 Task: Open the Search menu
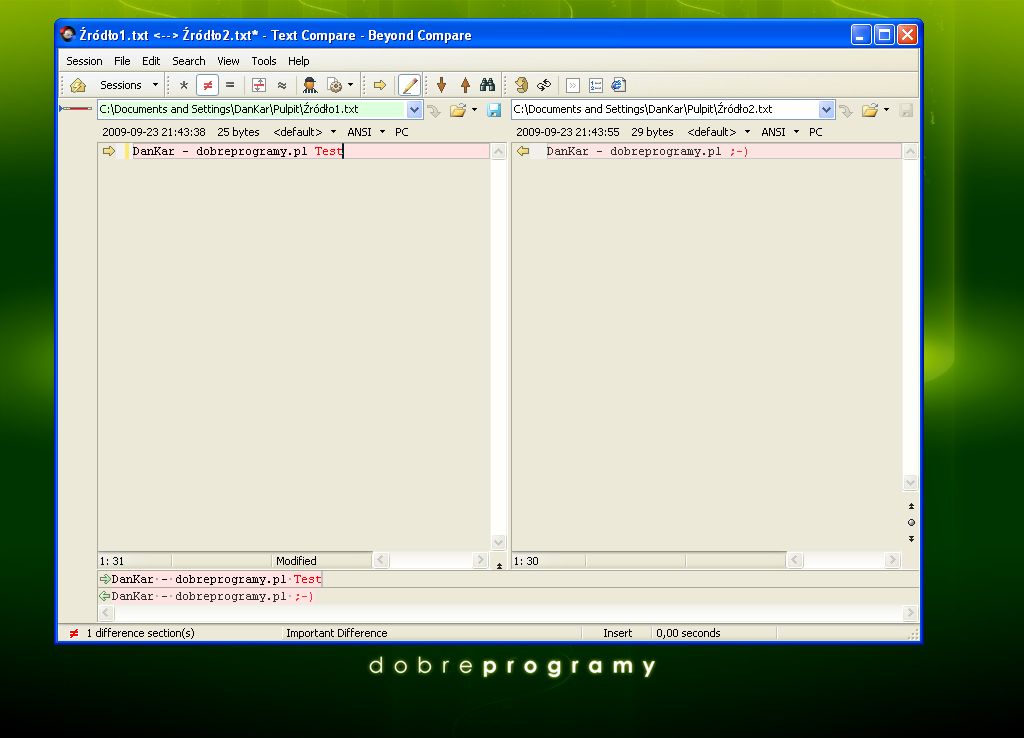click(x=189, y=61)
